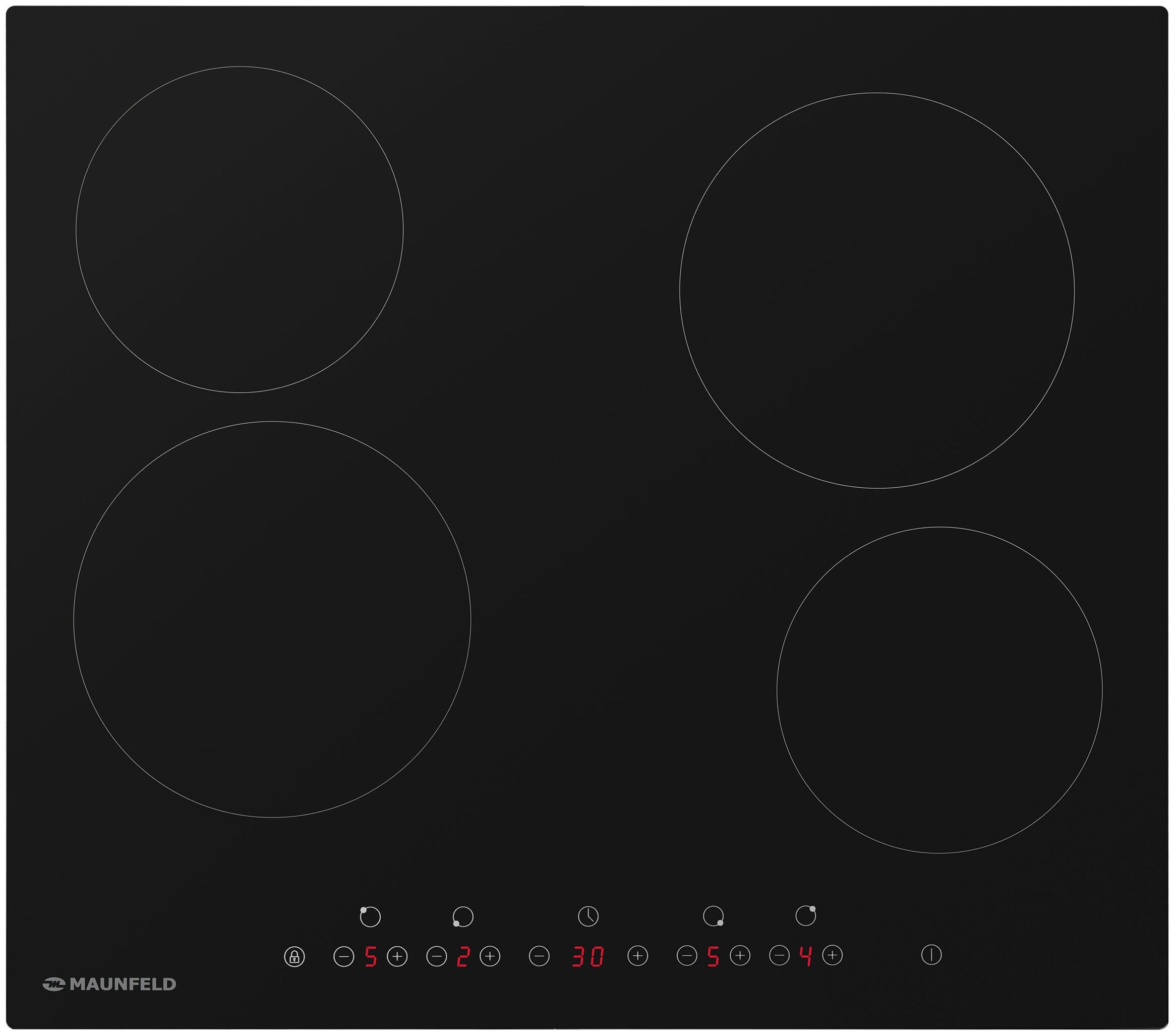Tap the 30 timer display

coord(587,957)
